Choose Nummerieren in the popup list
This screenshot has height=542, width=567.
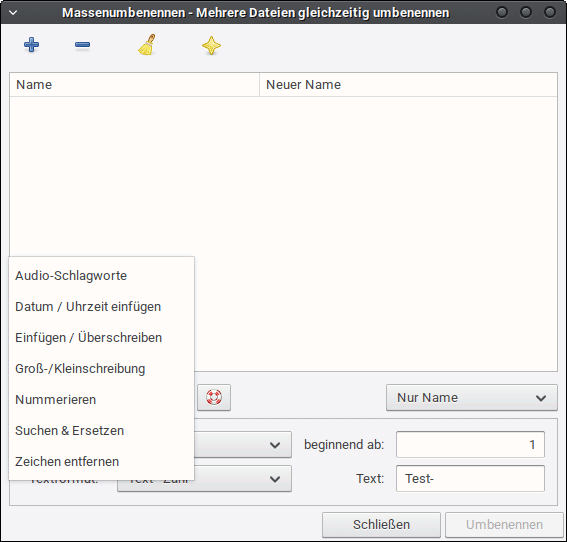point(101,400)
